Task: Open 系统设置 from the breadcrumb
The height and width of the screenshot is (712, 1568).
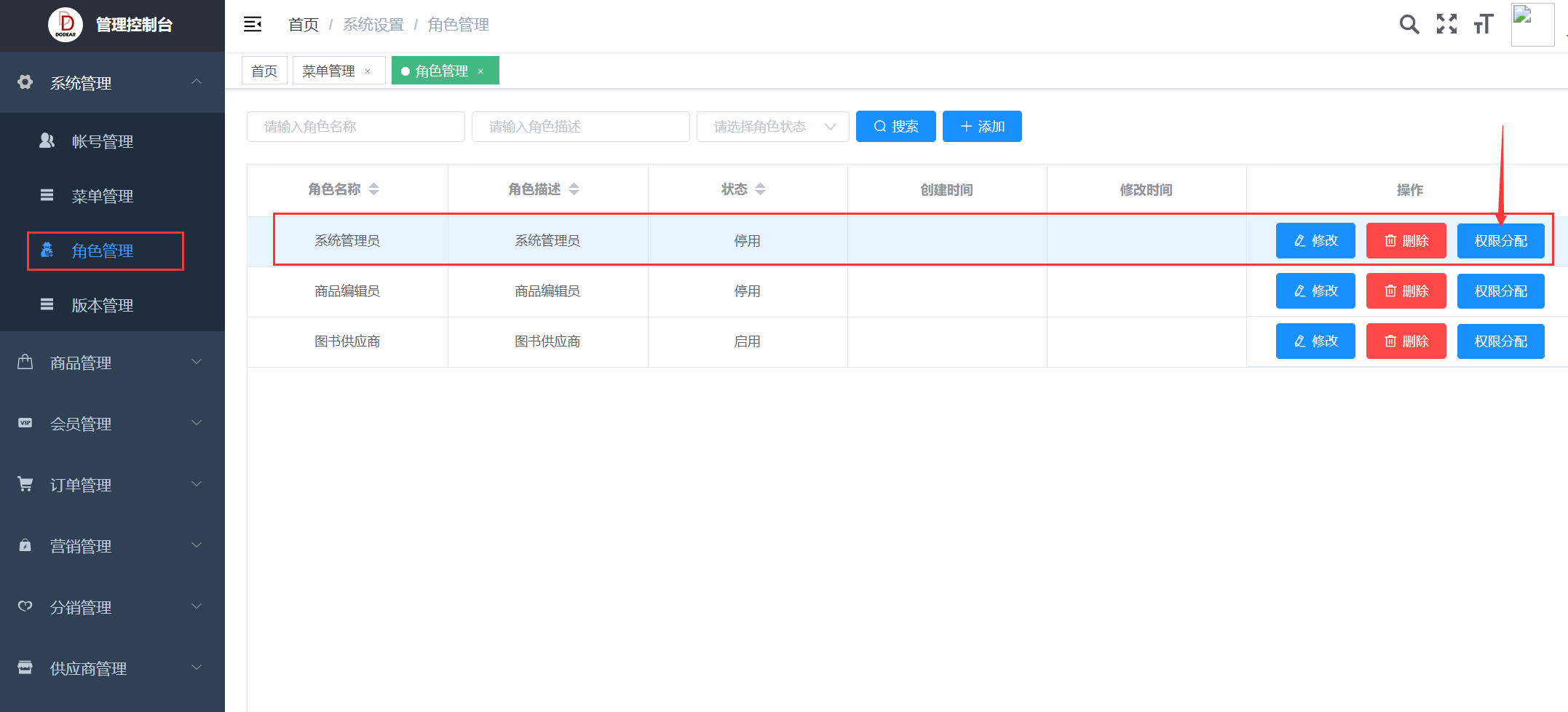Action: click(373, 24)
